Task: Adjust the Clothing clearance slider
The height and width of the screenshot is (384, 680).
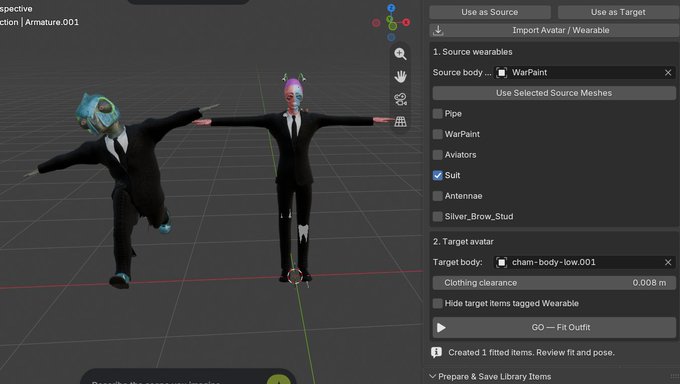Action: click(x=554, y=283)
